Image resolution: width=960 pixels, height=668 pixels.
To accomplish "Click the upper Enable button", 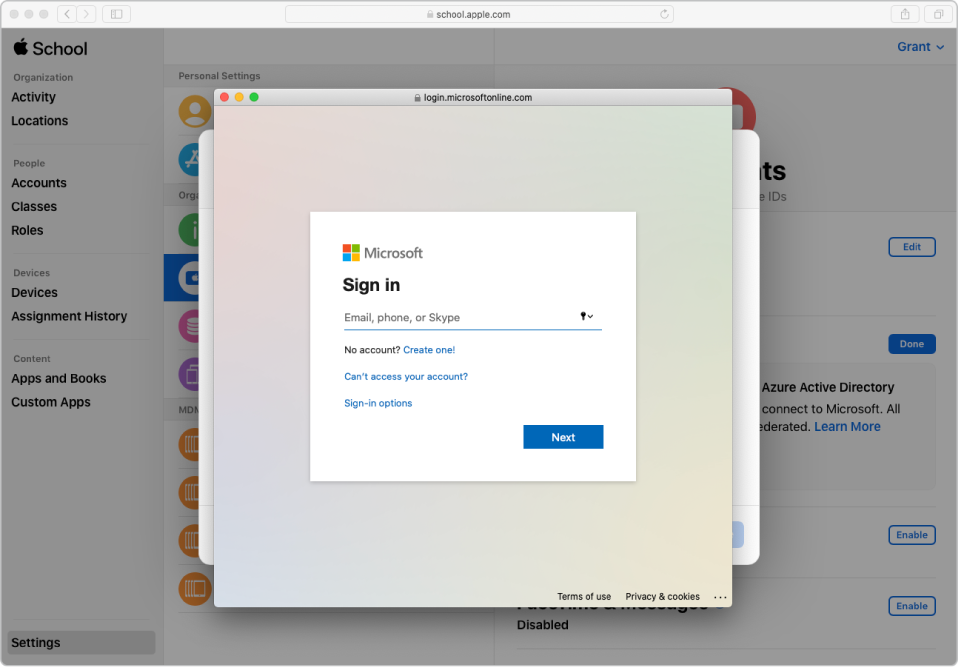I will tap(913, 536).
